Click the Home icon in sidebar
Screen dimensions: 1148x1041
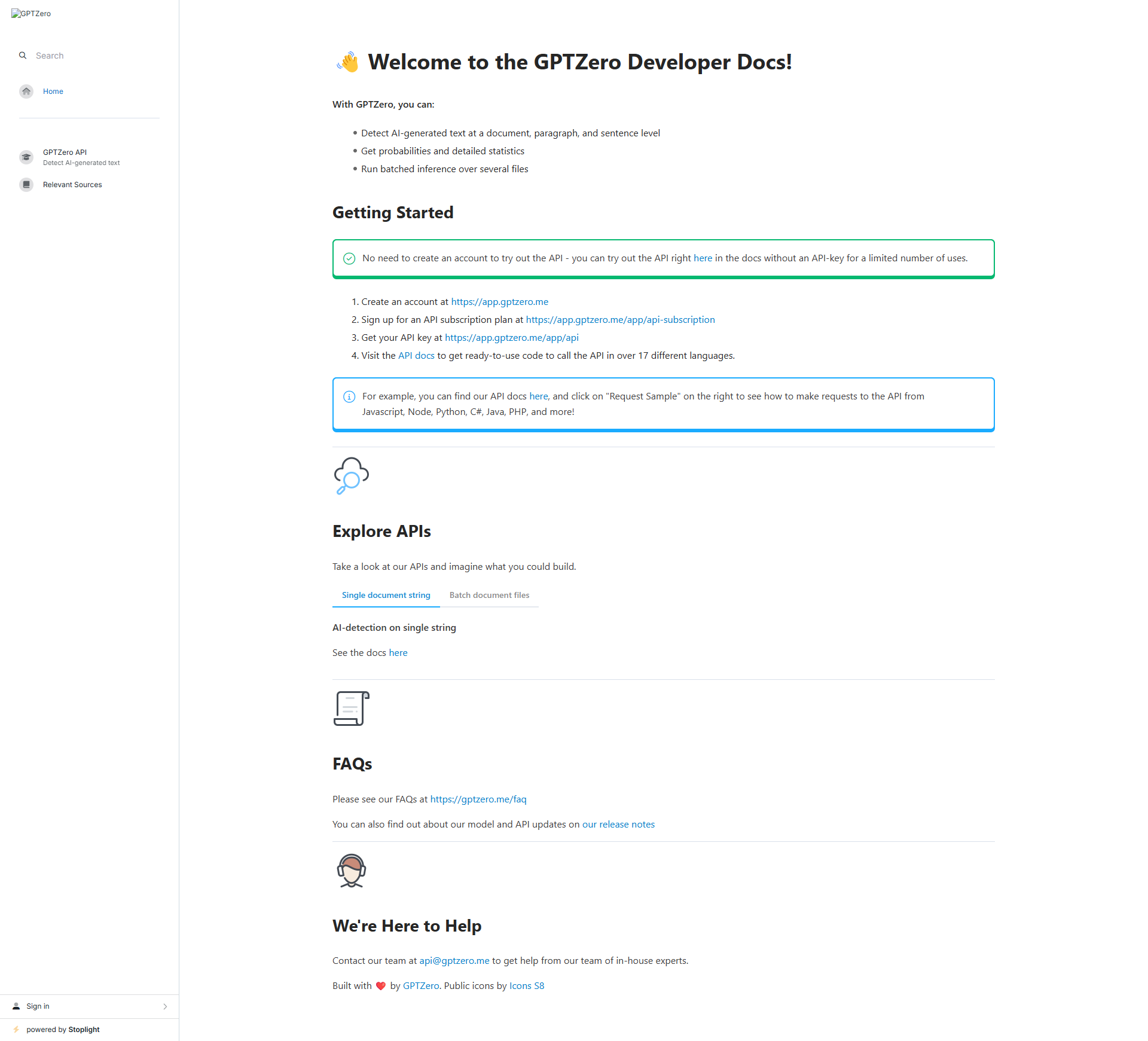[26, 91]
